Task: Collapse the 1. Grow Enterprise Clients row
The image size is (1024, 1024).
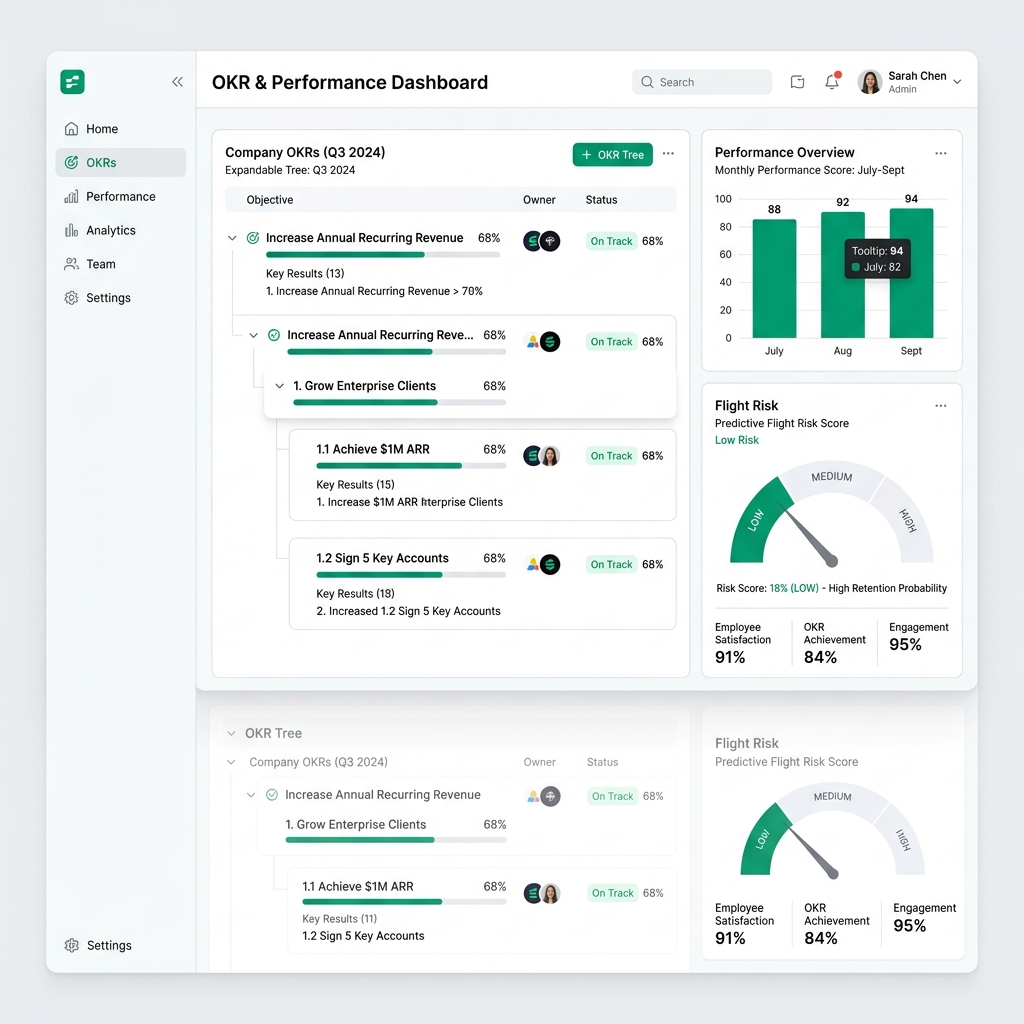Action: pyautogui.click(x=280, y=386)
